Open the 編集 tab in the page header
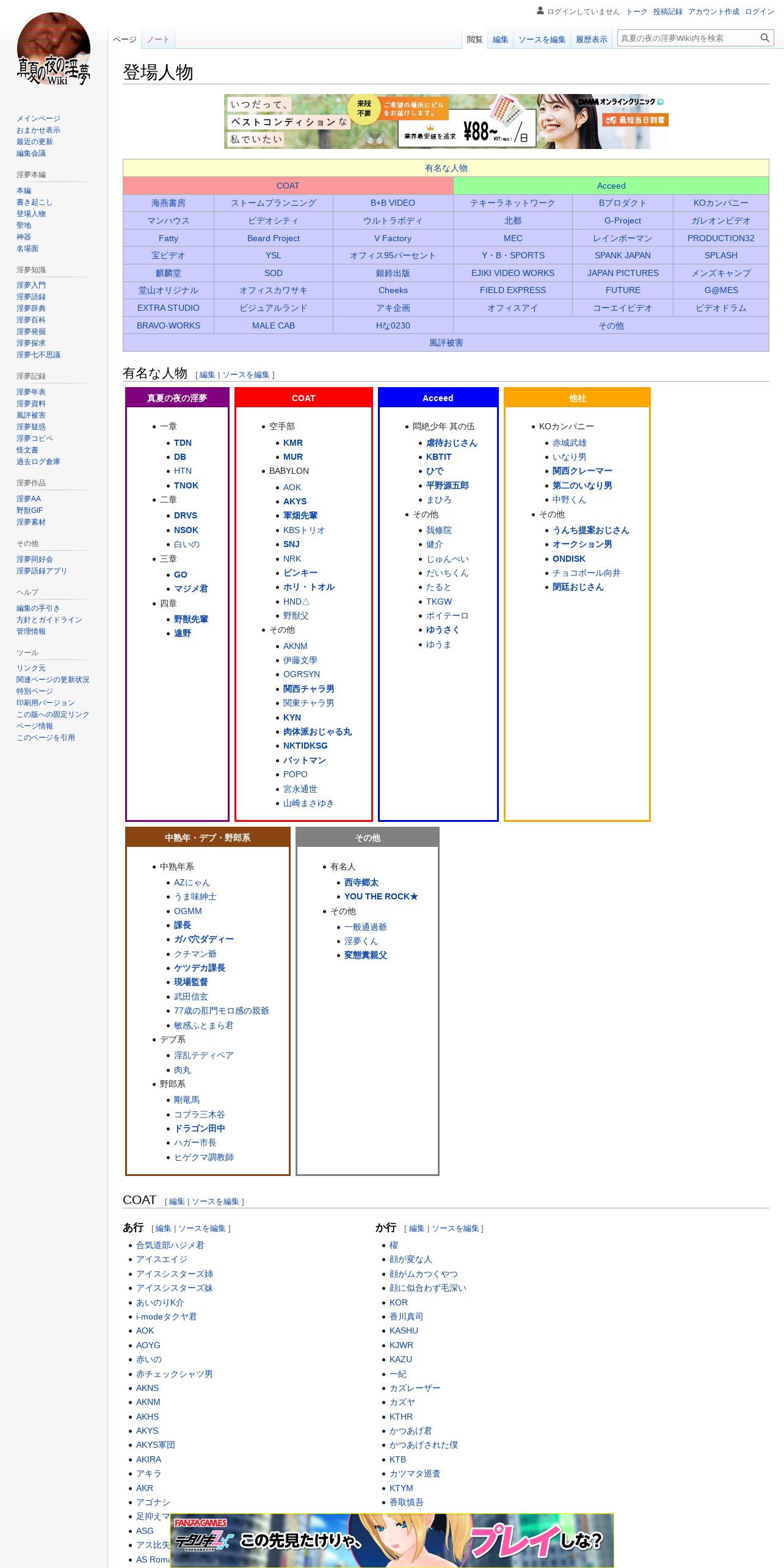The image size is (784, 1568). pos(501,40)
